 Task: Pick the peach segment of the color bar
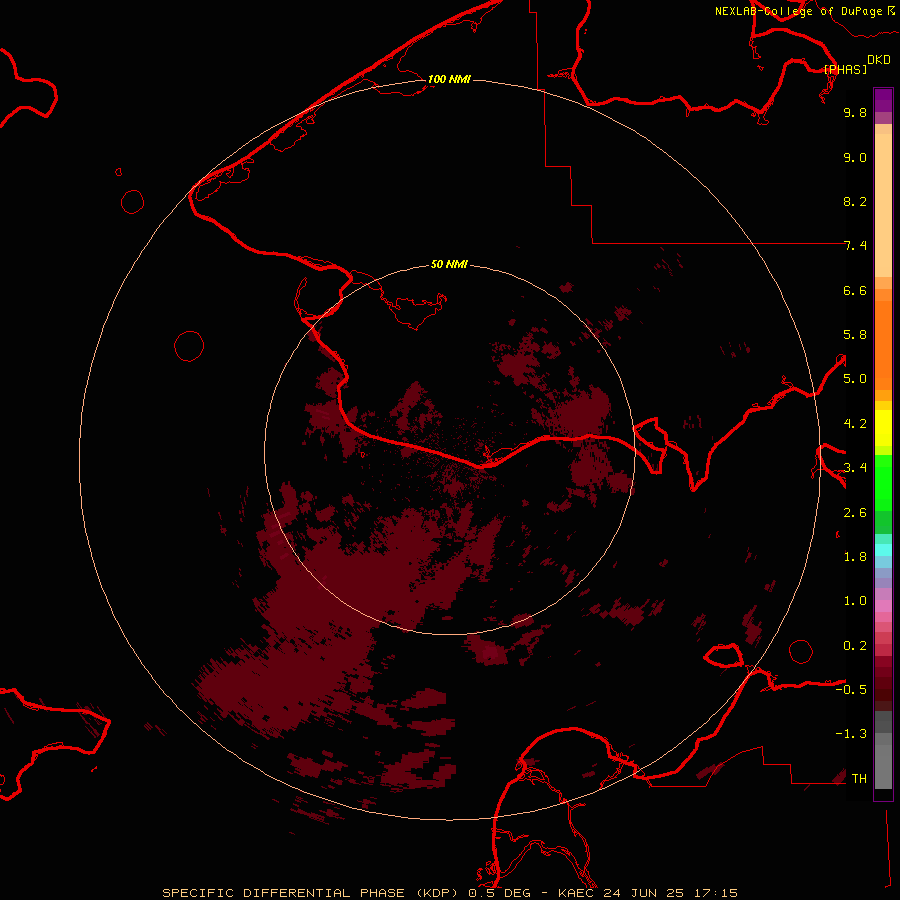click(883, 205)
